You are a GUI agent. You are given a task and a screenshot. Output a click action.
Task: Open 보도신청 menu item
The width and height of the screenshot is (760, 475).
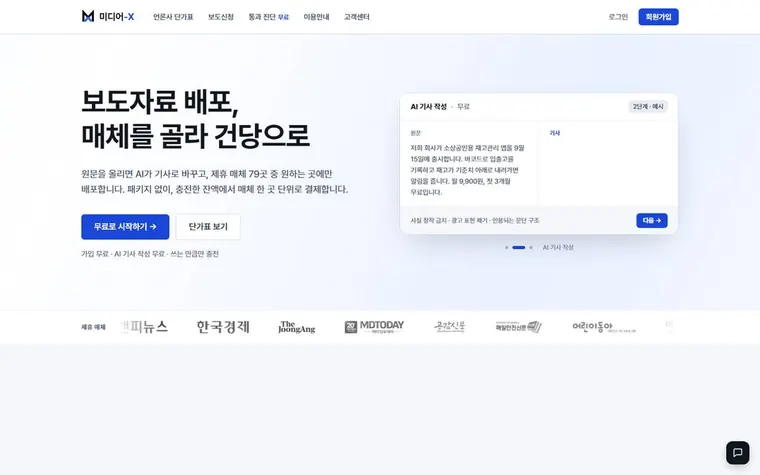click(x=221, y=17)
